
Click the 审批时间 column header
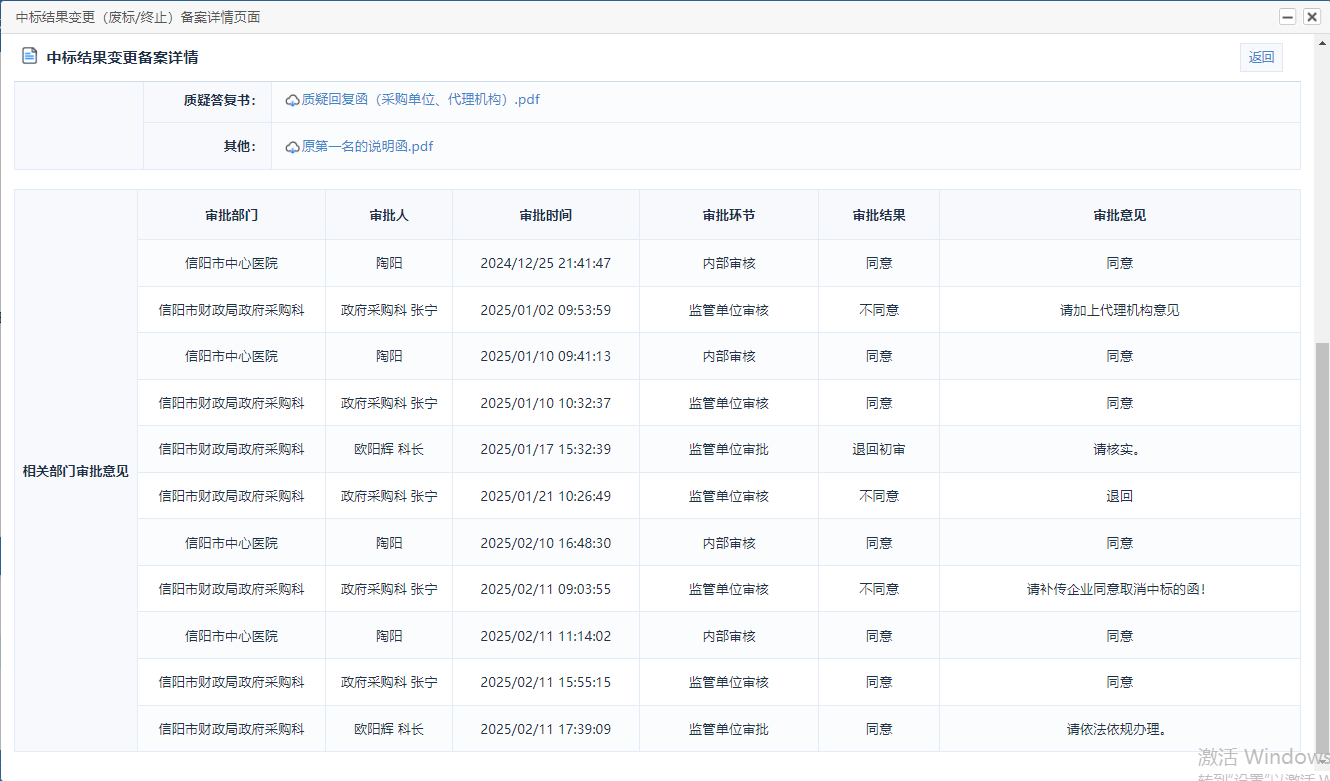[546, 215]
